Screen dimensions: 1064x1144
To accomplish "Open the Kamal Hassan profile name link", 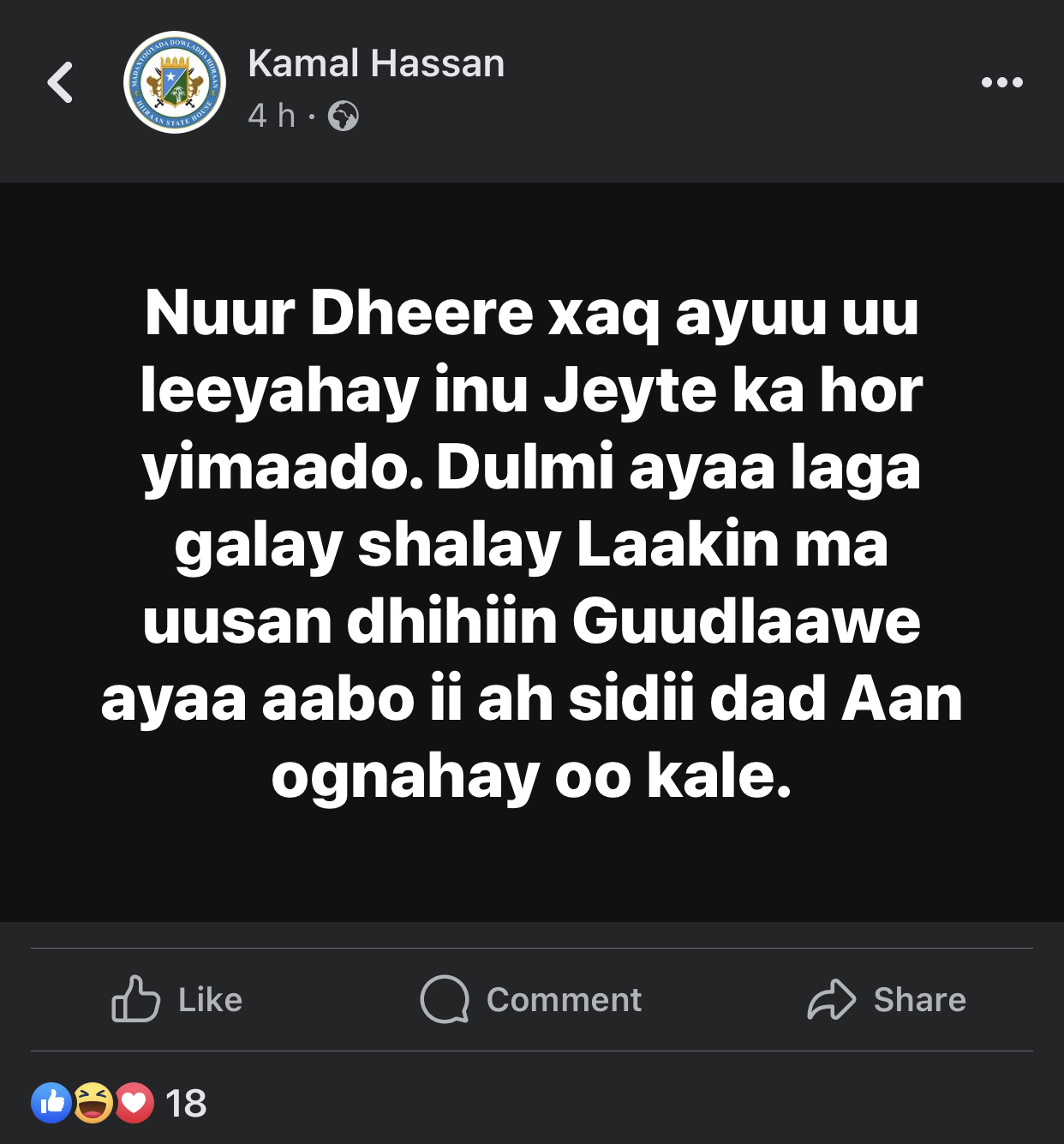I will coord(376,63).
